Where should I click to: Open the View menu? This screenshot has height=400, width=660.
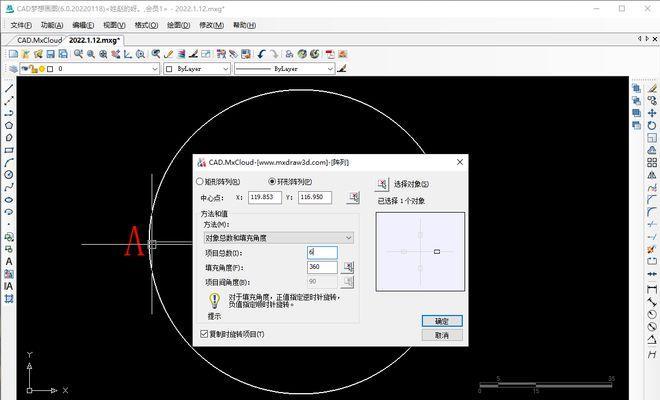click(114, 25)
